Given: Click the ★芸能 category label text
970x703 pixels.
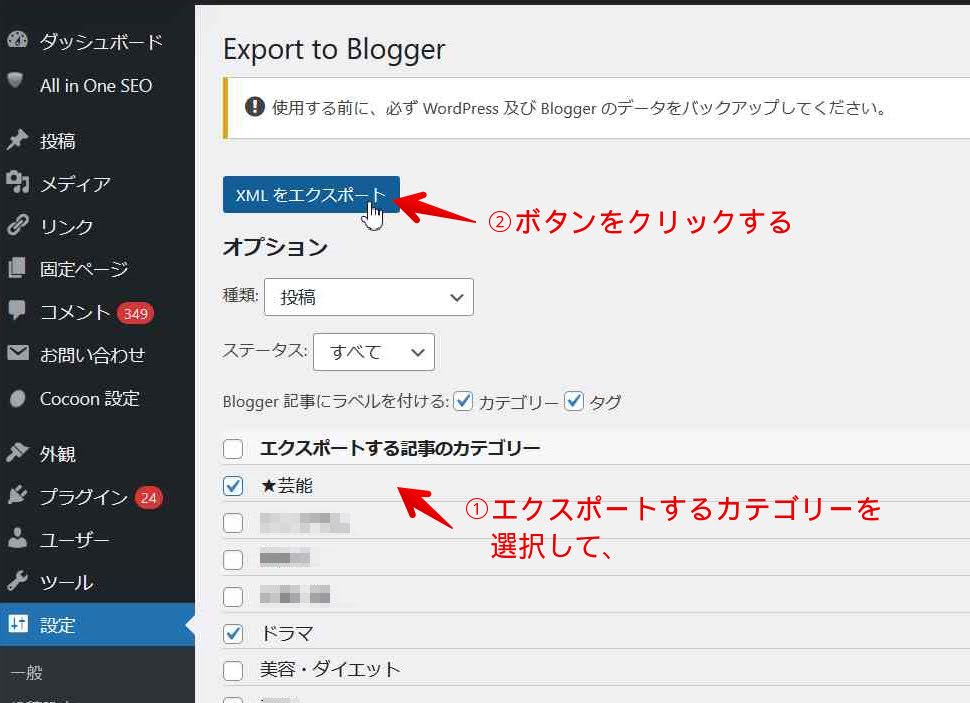Looking at the screenshot, I should [286, 486].
